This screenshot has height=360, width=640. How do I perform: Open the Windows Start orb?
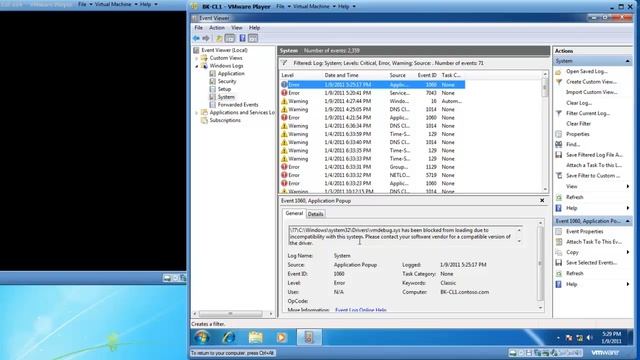pos(202,337)
